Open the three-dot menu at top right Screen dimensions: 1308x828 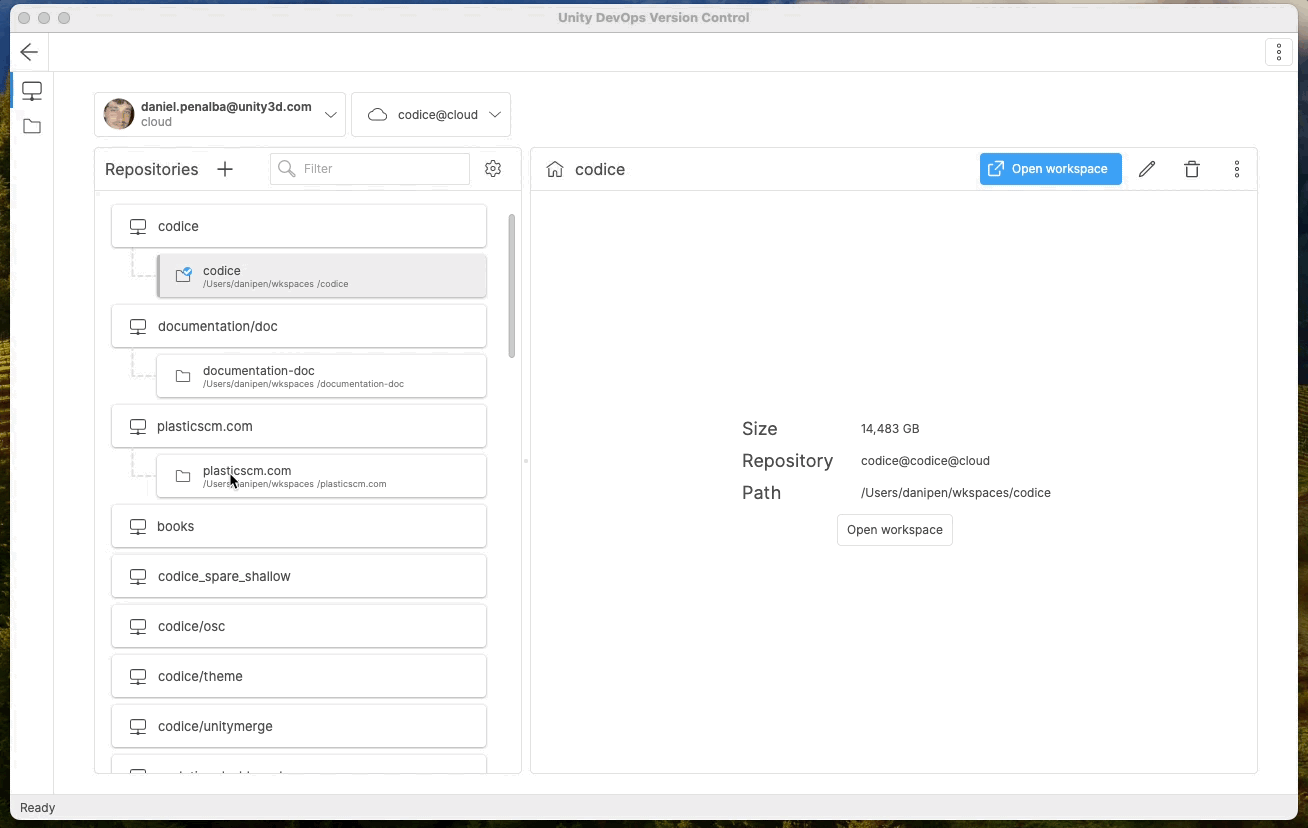pyautogui.click(x=1278, y=51)
